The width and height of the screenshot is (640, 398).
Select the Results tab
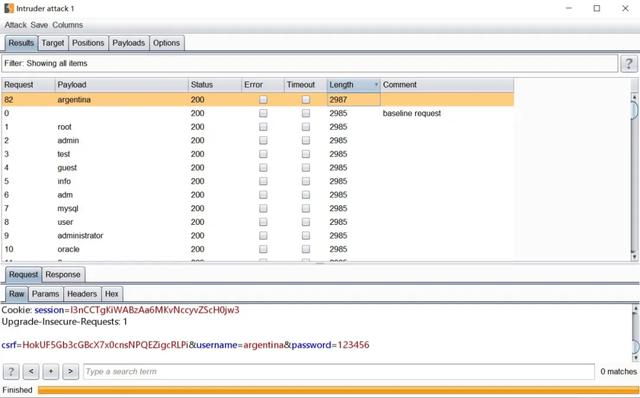click(21, 43)
